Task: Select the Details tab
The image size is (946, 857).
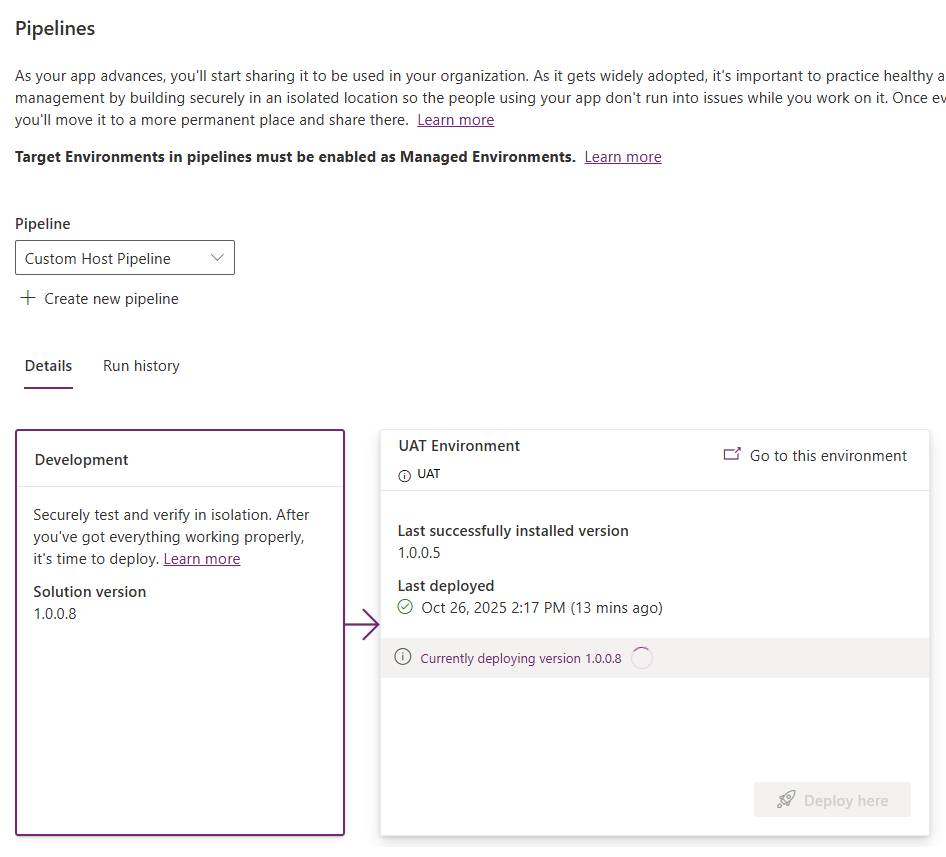Action: [48, 366]
